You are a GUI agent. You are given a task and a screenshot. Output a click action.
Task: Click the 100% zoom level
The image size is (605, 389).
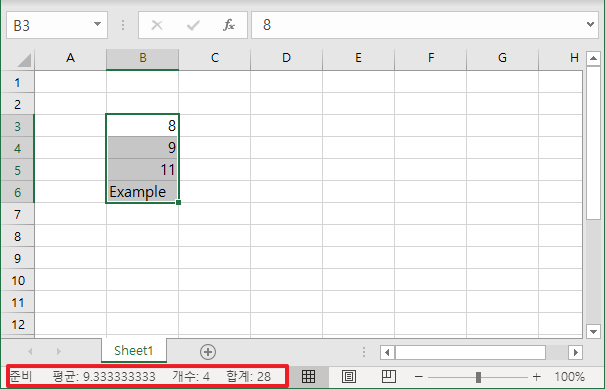569,377
